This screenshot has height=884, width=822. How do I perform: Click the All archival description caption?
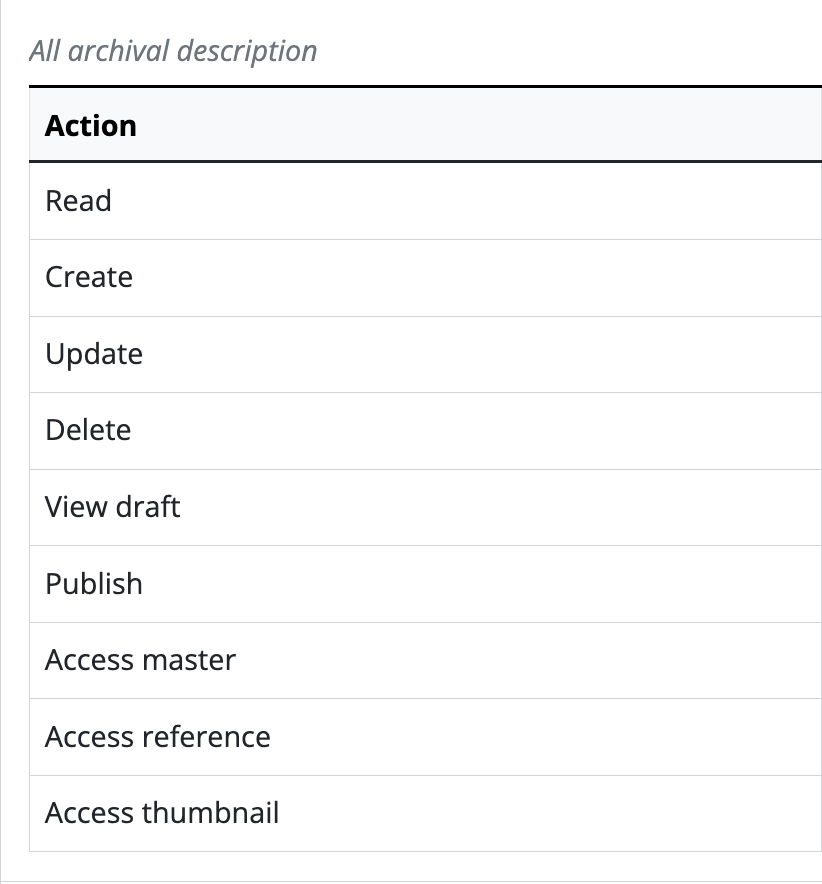pos(173,51)
